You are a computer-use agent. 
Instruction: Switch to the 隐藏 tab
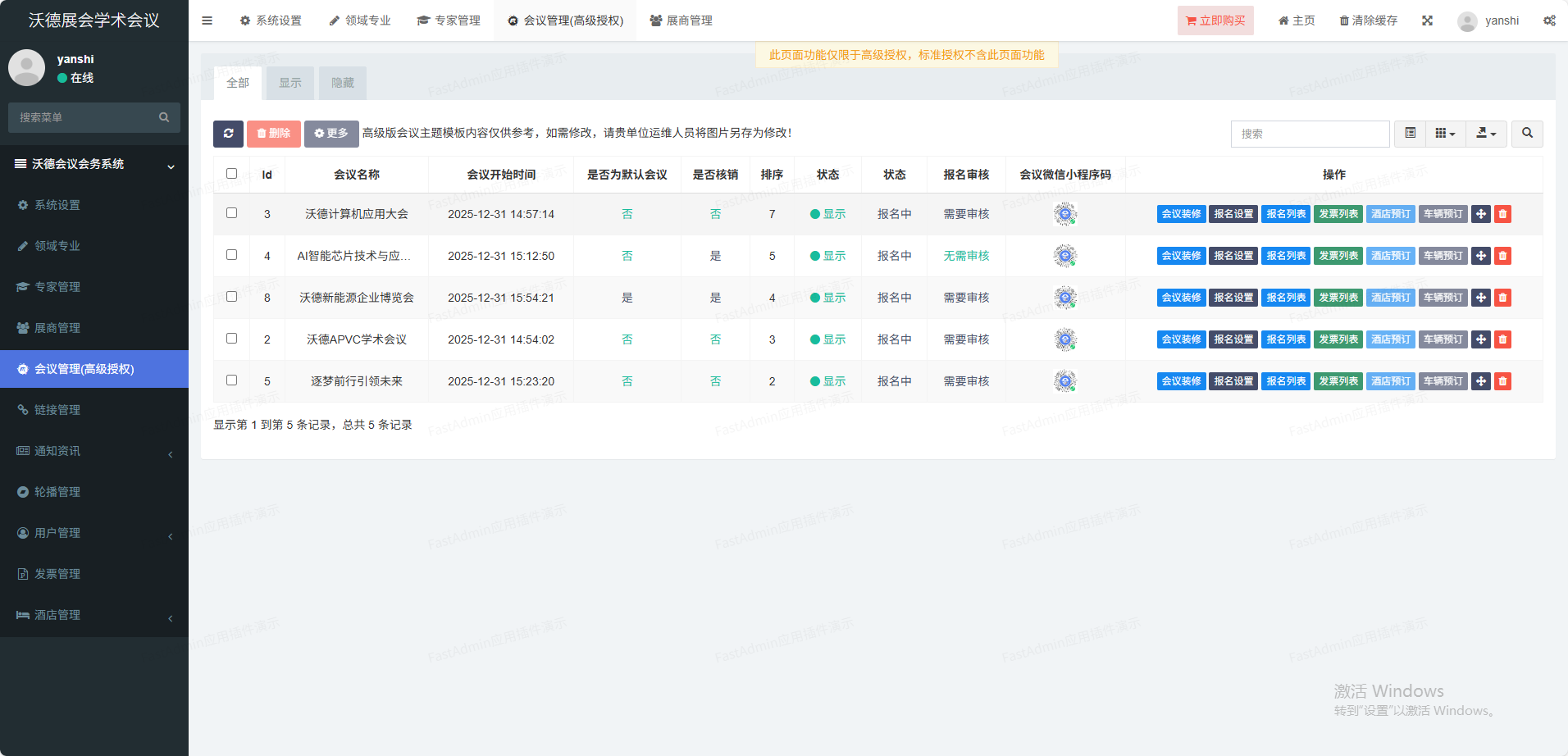tap(342, 83)
